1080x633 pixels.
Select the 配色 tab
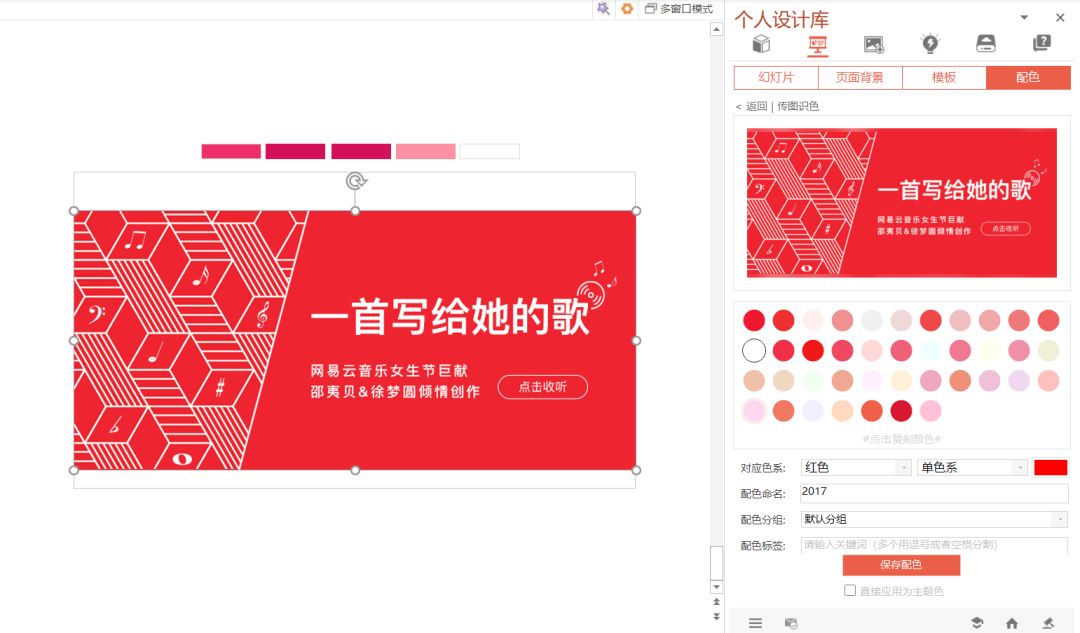[x=1028, y=78]
